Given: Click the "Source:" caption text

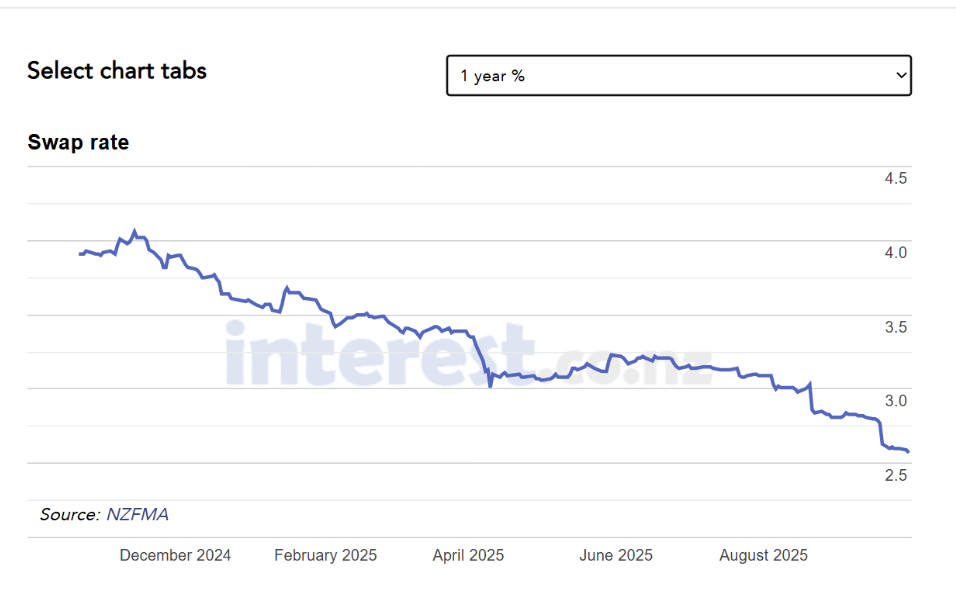Looking at the screenshot, I should [70, 515].
